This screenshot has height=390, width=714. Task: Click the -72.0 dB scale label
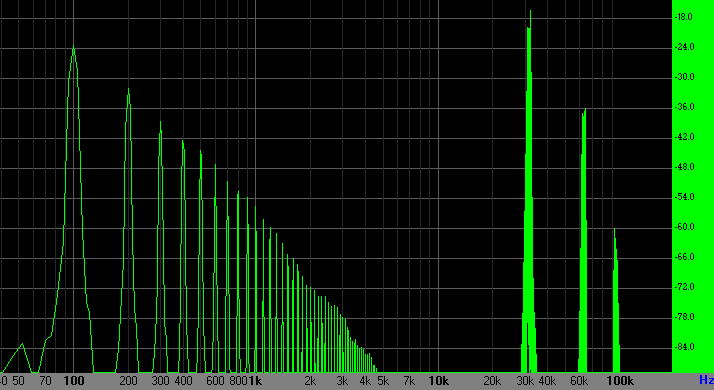click(x=684, y=287)
